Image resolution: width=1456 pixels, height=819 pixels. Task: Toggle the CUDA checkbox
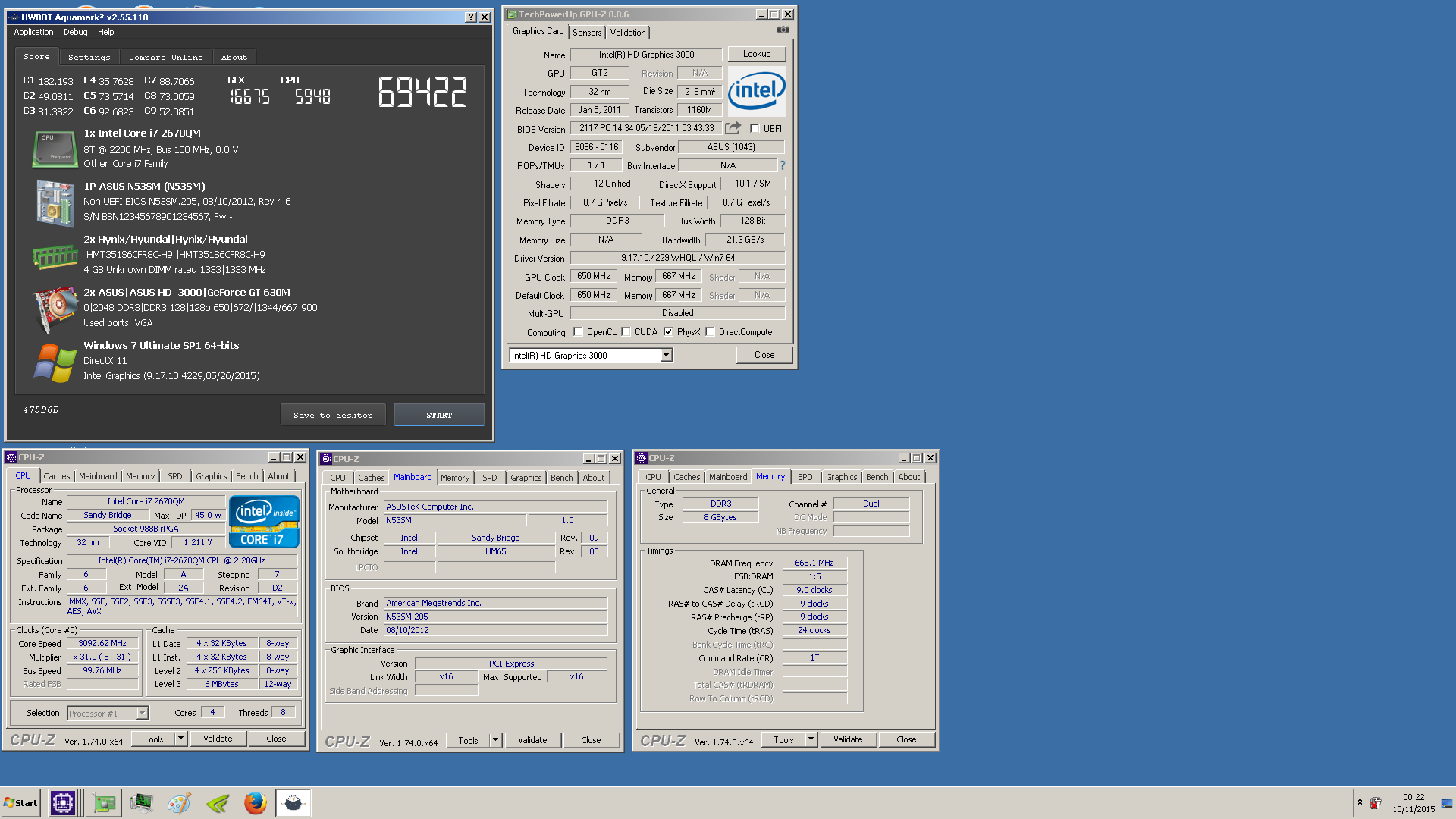626,332
